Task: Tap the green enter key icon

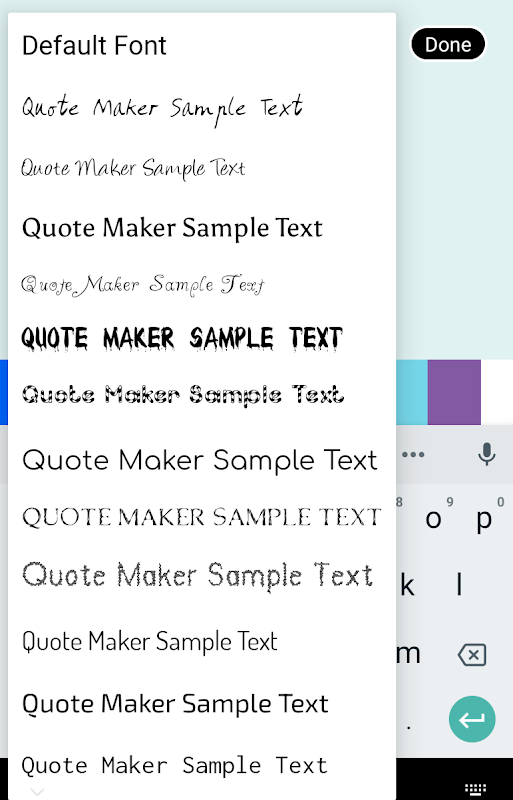Action: click(472, 719)
